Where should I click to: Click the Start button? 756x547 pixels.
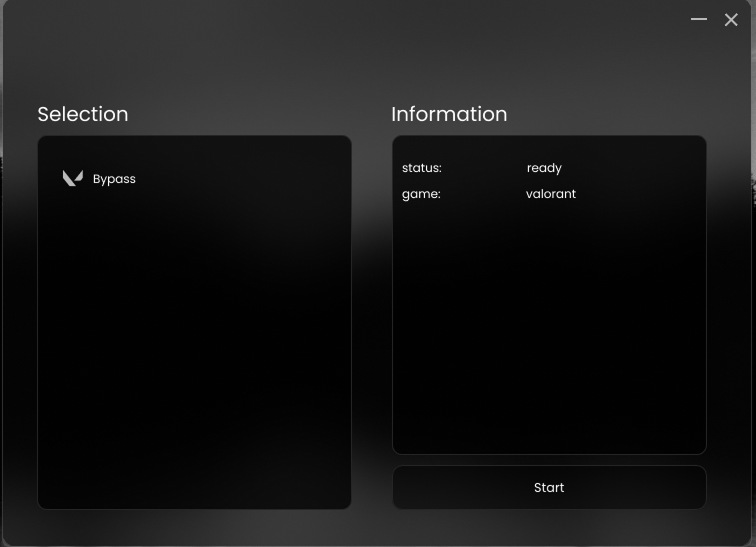click(549, 487)
